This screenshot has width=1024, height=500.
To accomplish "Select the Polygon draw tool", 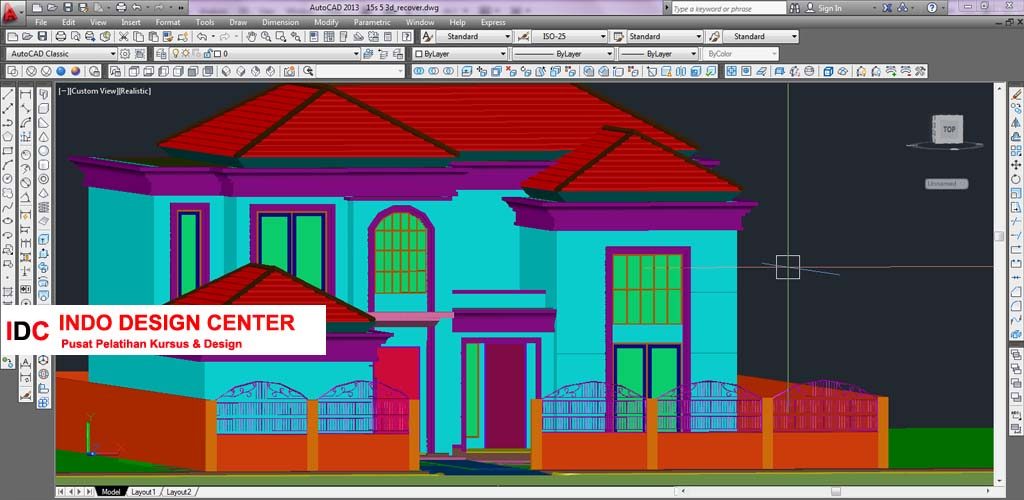I will point(8,136).
